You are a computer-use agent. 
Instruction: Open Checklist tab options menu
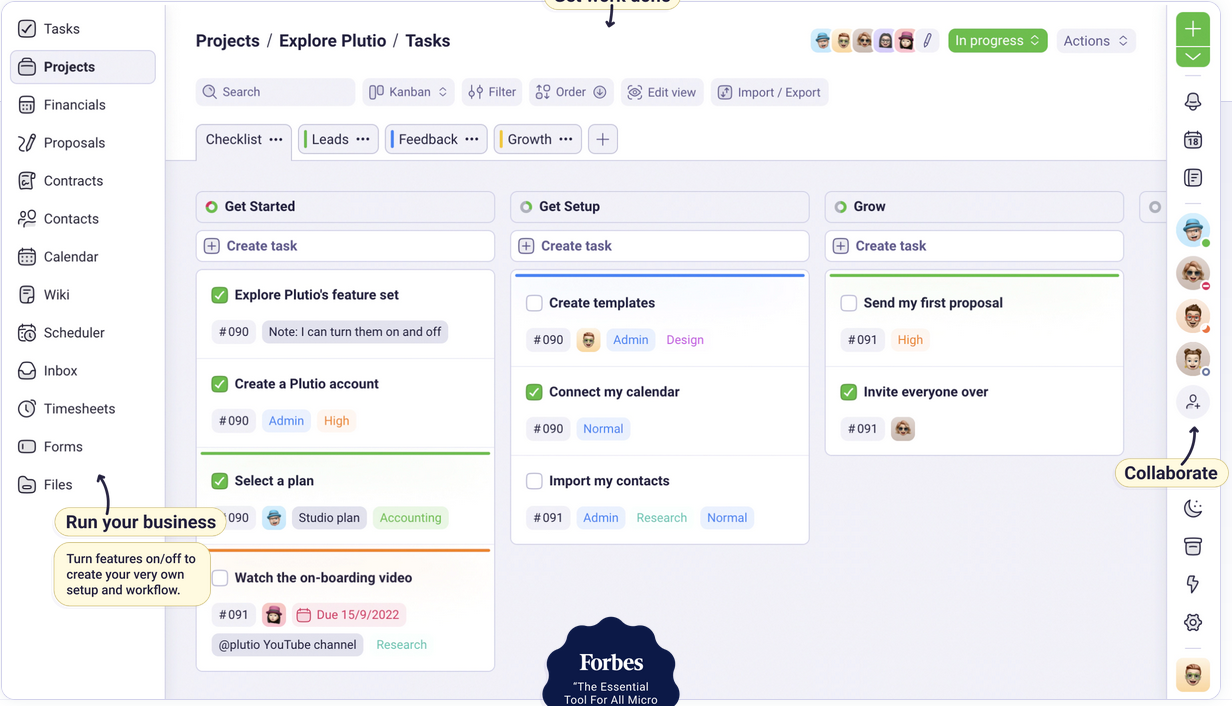[x=276, y=139]
